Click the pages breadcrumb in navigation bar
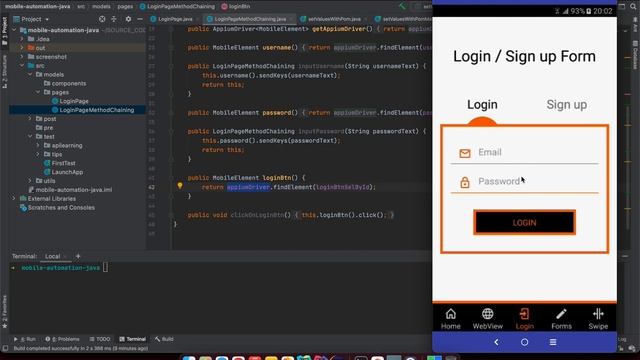Image resolution: width=640 pixels, height=360 pixels. click(x=125, y=6)
